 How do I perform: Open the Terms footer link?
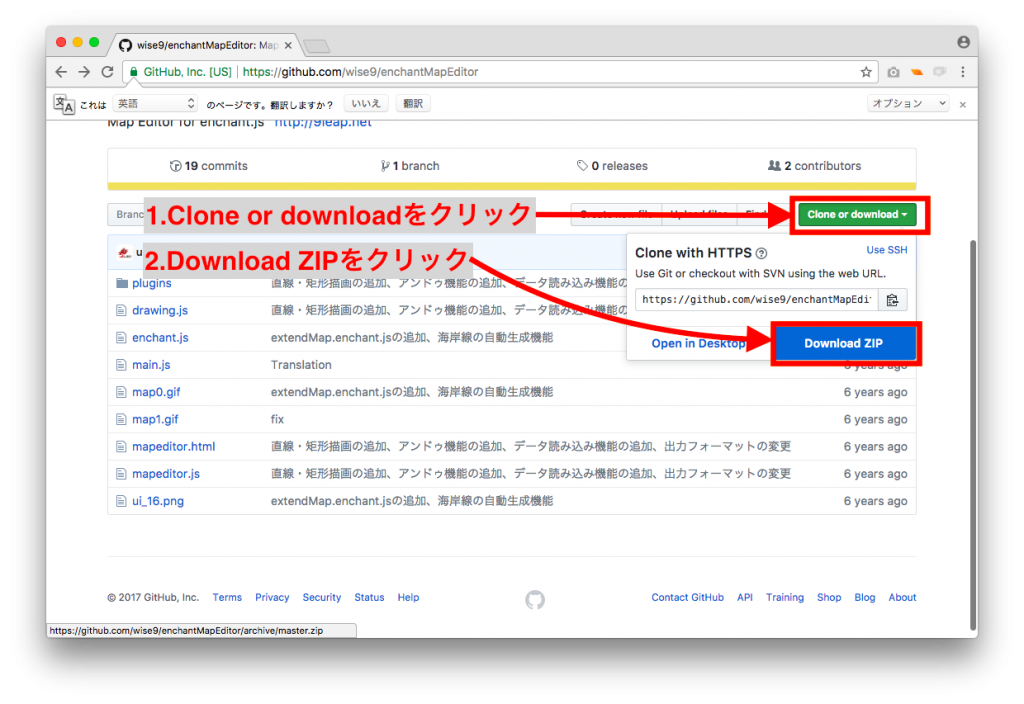tap(227, 598)
